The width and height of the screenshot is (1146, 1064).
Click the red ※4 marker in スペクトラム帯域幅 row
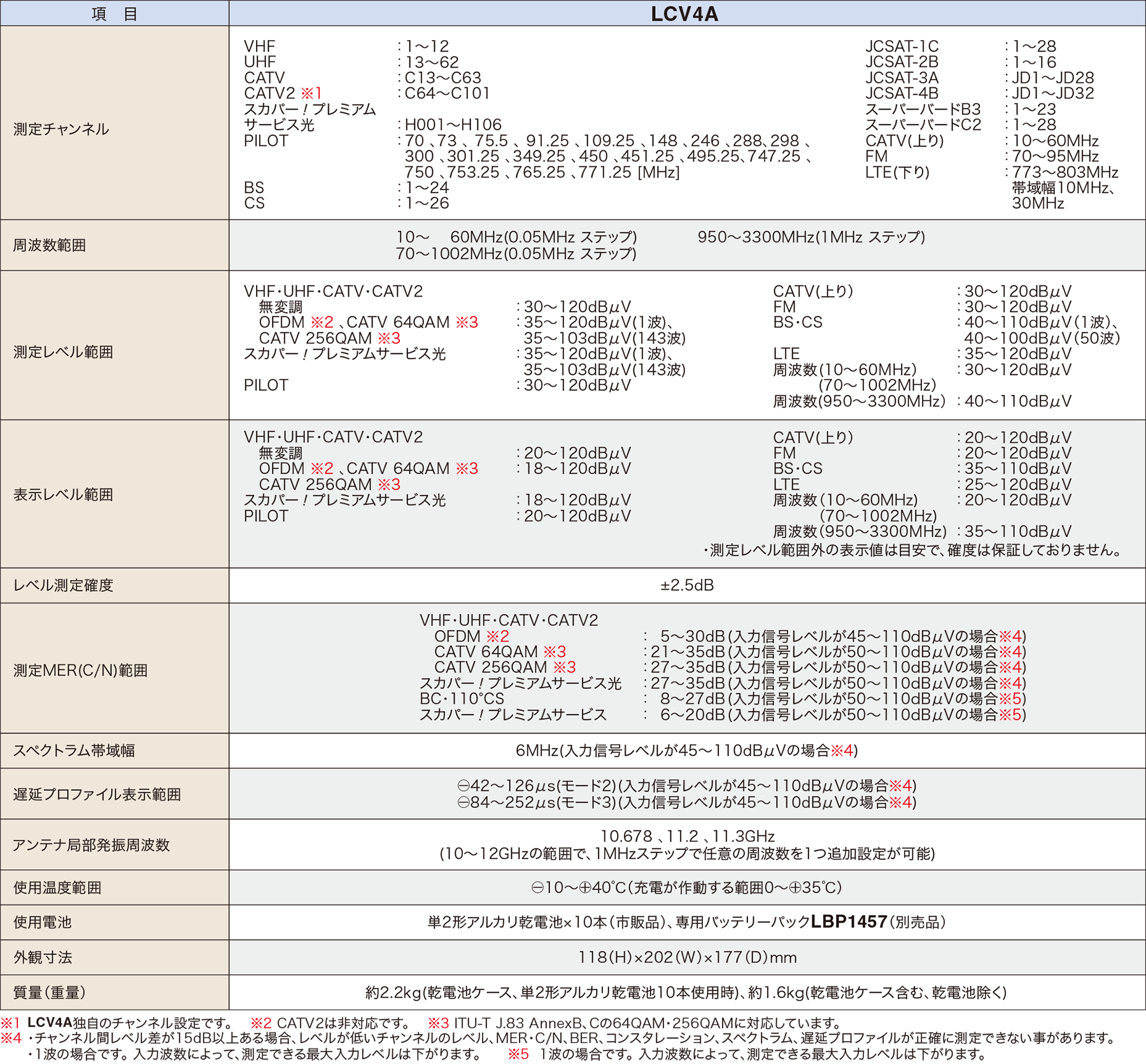842,751
